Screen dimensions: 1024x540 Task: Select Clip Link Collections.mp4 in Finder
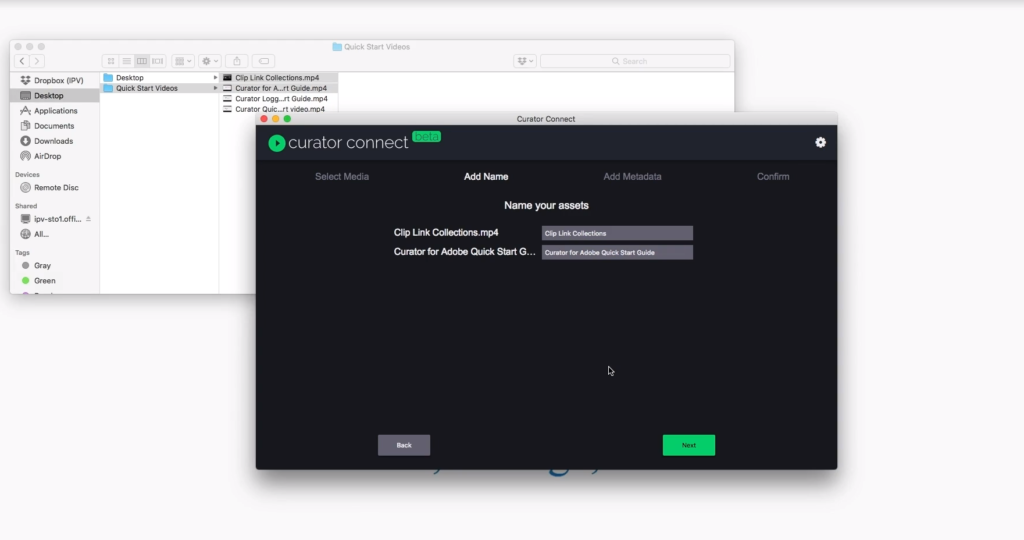[x=279, y=77]
